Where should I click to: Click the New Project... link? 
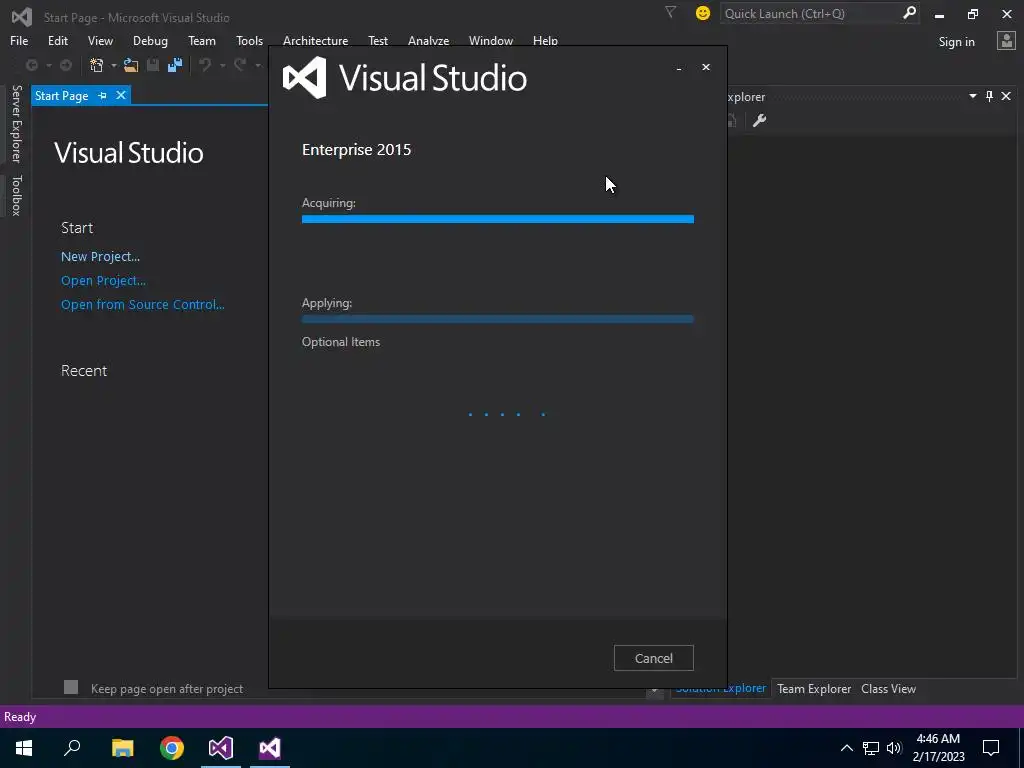[x=101, y=257]
